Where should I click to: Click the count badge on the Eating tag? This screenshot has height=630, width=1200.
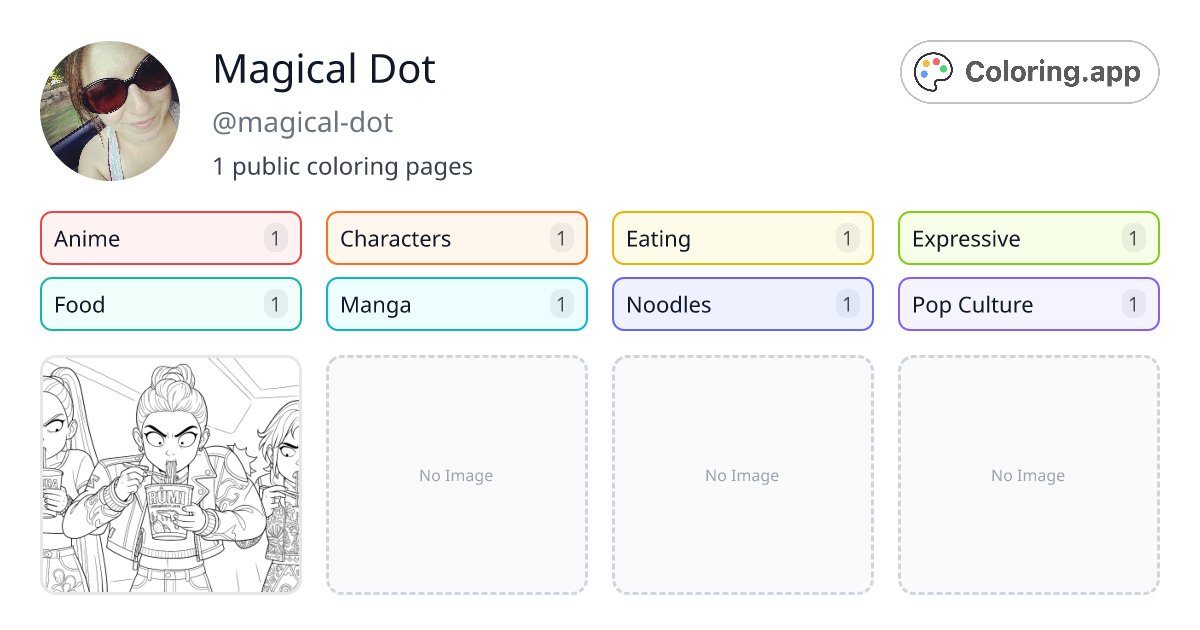(847, 238)
